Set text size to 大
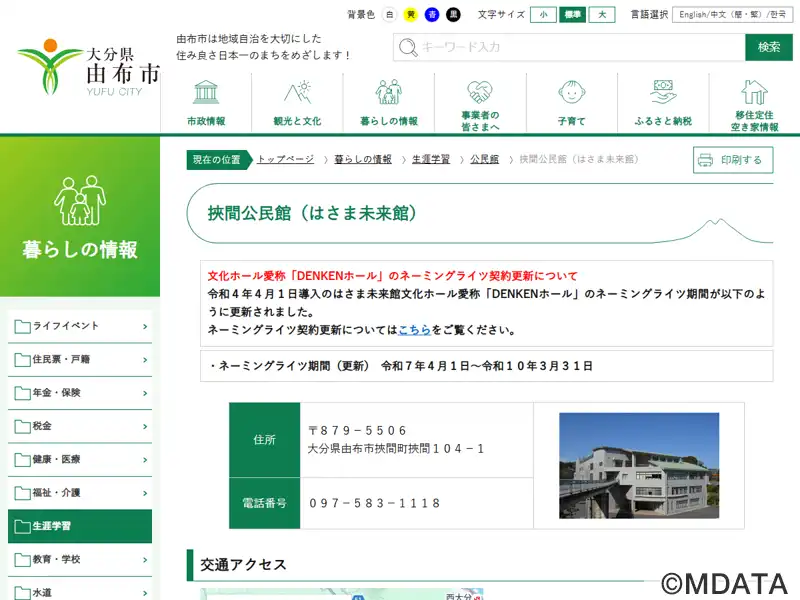The width and height of the screenshot is (800, 600). pos(602,15)
